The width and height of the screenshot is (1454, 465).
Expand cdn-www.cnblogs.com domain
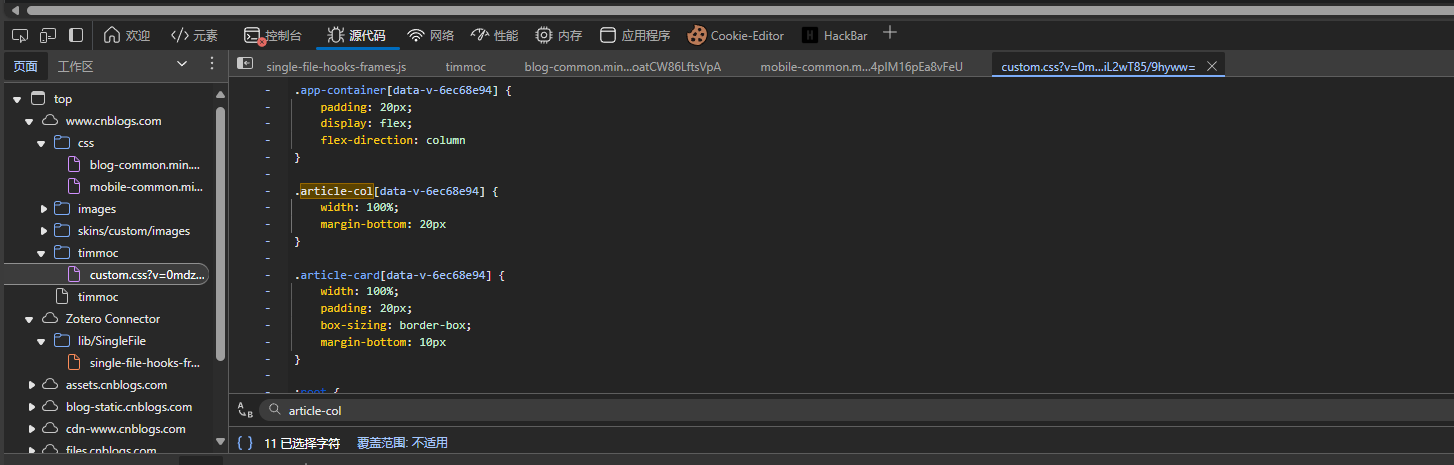click(x=31, y=429)
